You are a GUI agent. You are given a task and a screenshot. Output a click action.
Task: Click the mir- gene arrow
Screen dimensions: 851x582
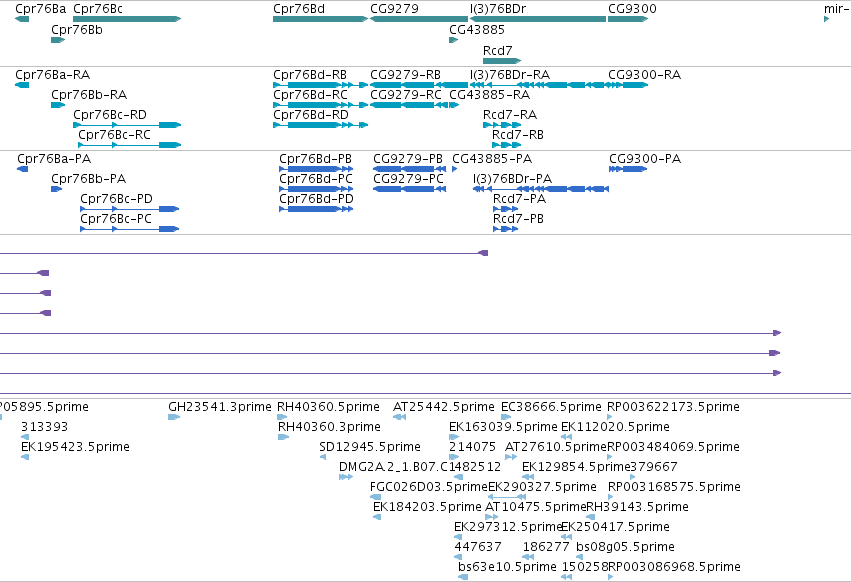point(827,19)
